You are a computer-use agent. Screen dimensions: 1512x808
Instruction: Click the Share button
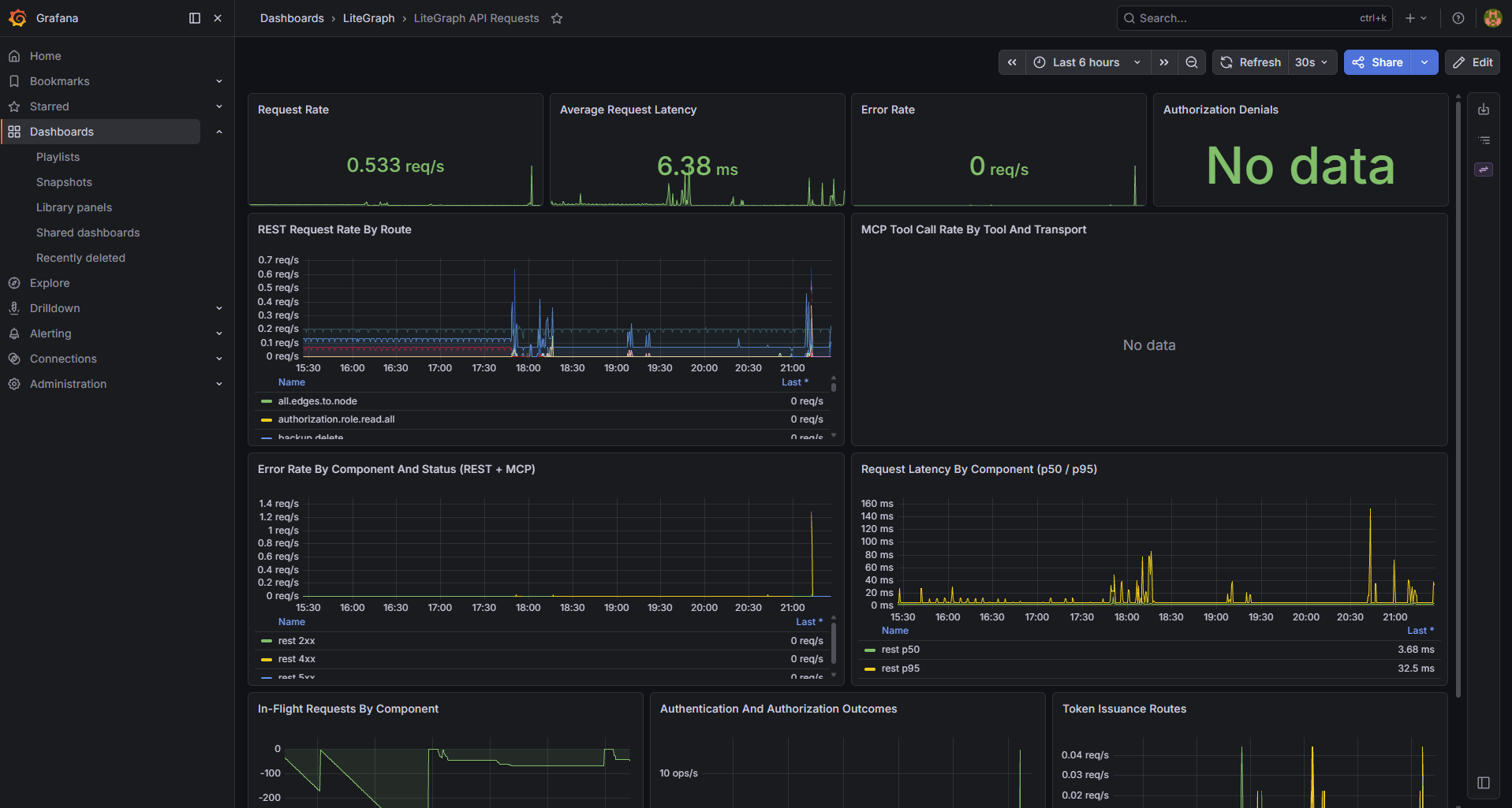[x=1378, y=62]
